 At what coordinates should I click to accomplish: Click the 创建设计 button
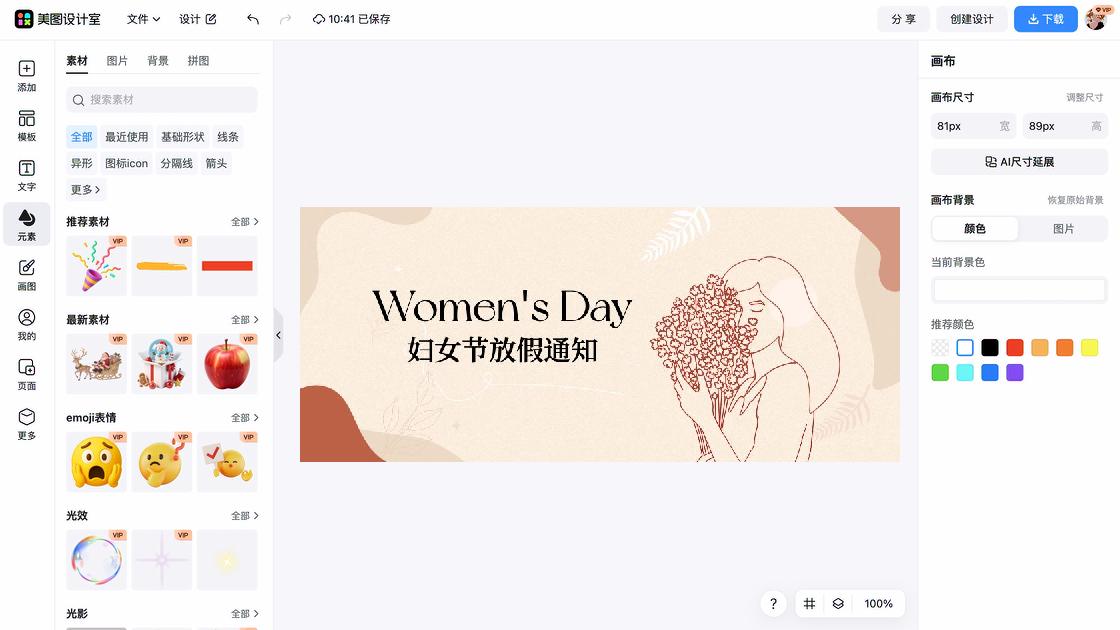click(x=972, y=19)
